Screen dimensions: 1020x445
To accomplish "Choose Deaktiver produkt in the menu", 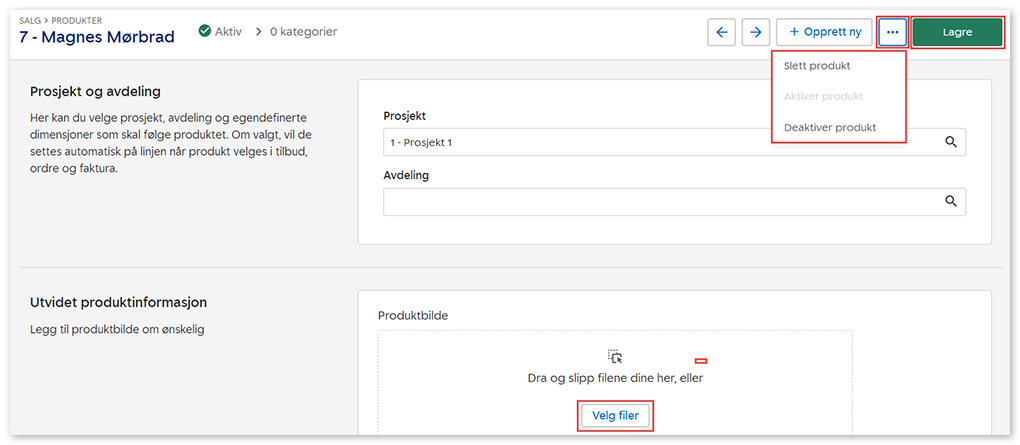I will coord(830,127).
